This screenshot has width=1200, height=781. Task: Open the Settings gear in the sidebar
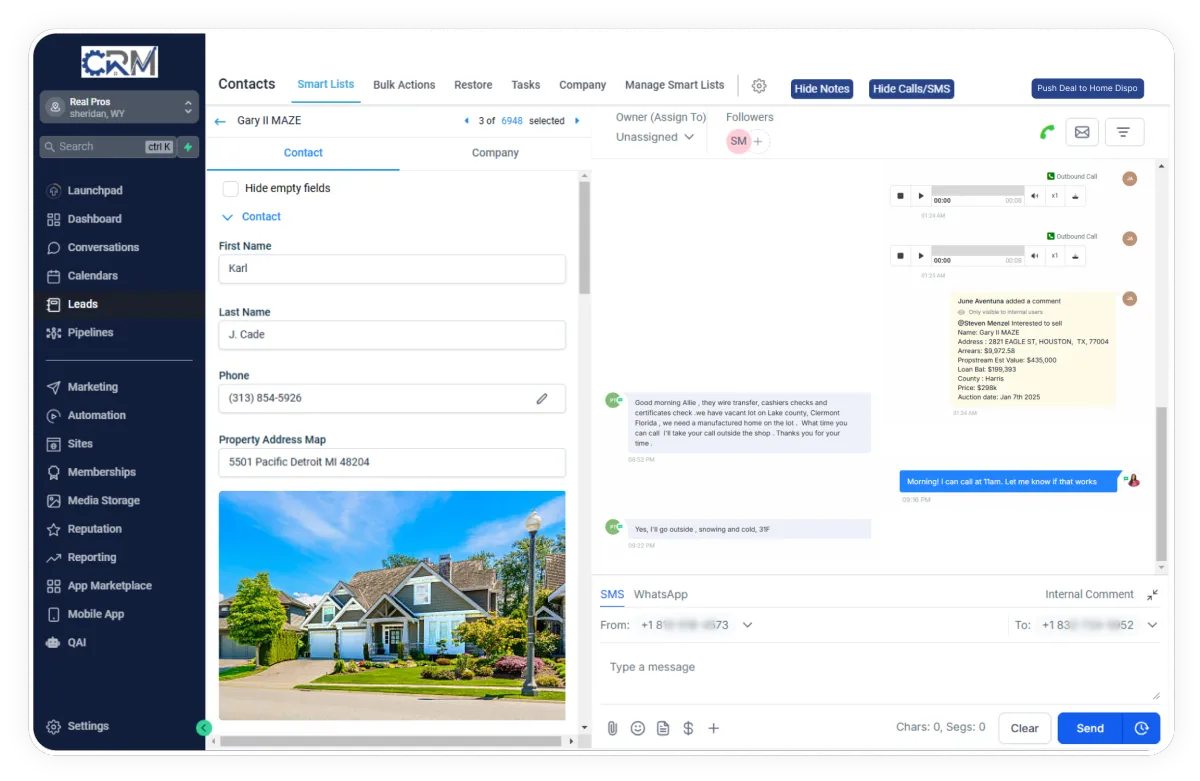point(54,727)
